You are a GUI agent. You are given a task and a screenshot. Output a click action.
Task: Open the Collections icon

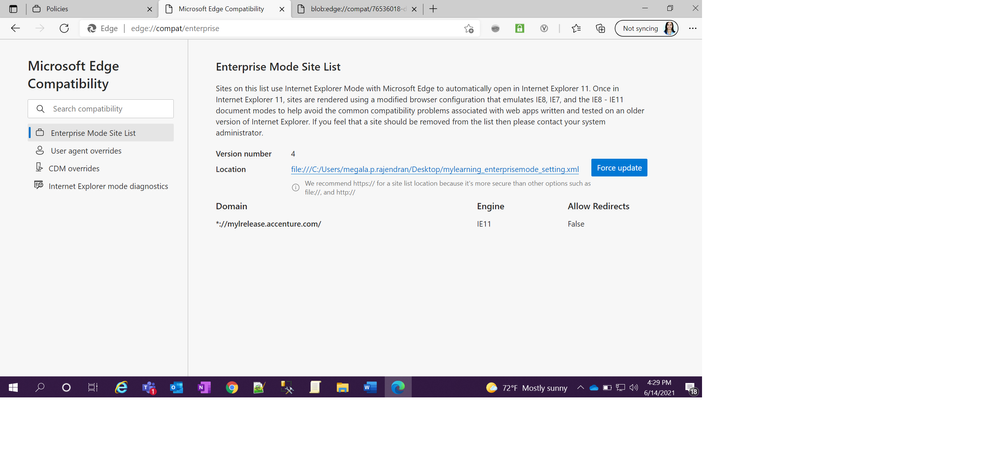coord(600,29)
